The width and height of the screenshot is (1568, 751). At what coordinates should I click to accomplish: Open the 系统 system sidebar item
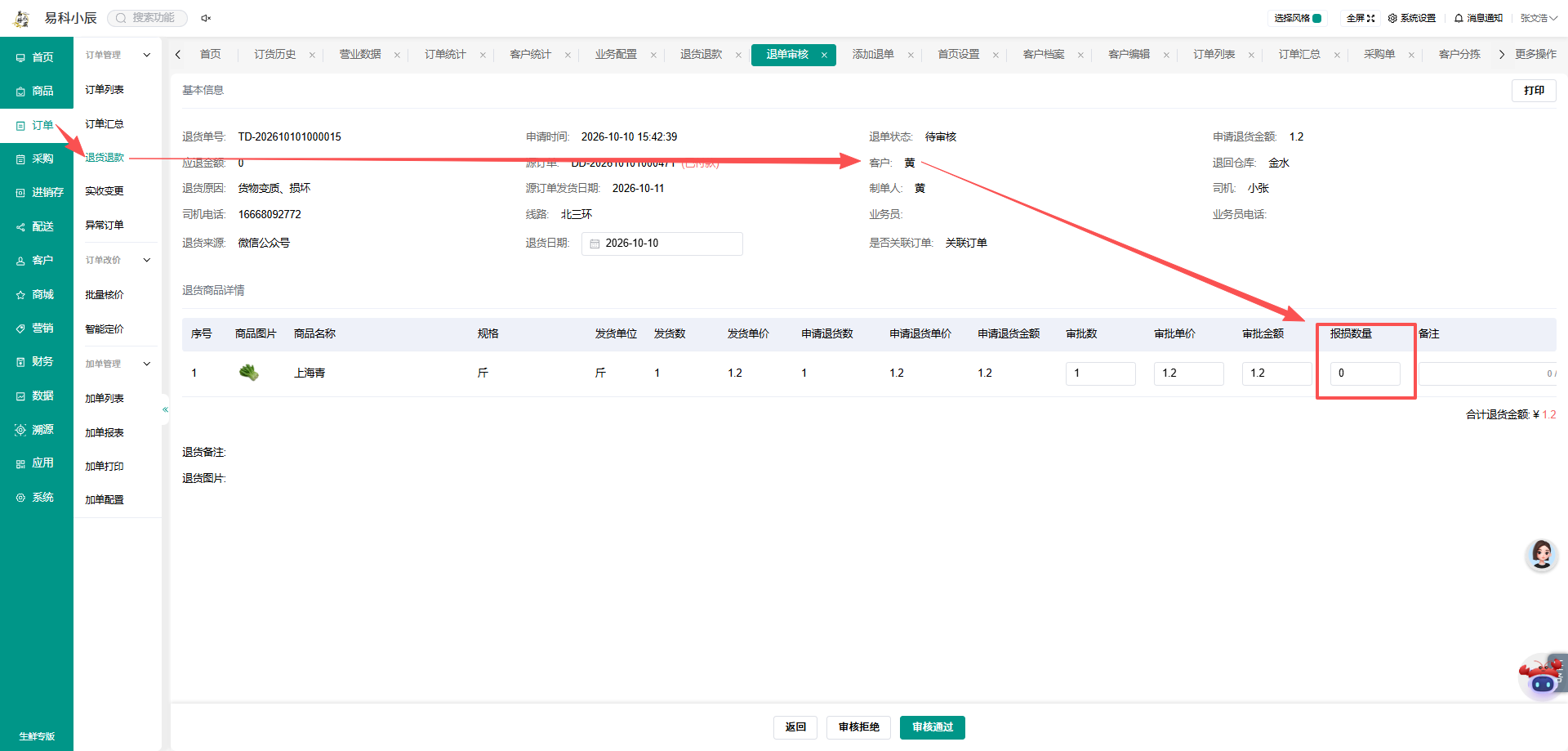pos(35,497)
